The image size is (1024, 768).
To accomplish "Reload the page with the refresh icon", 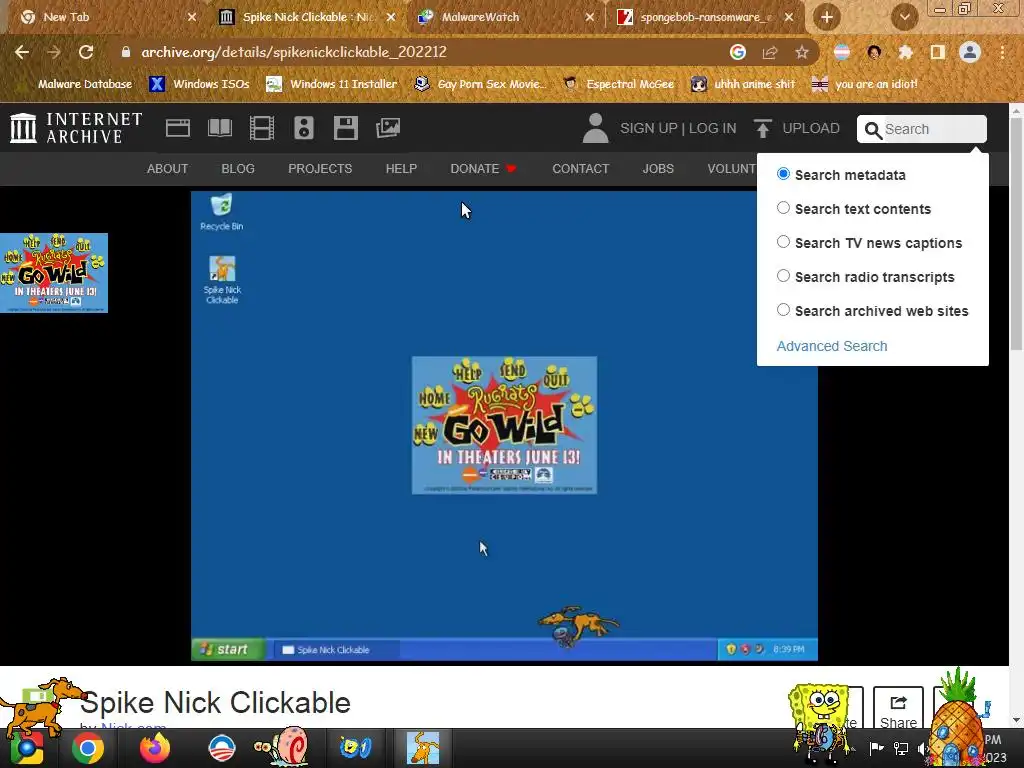I will 86,52.
